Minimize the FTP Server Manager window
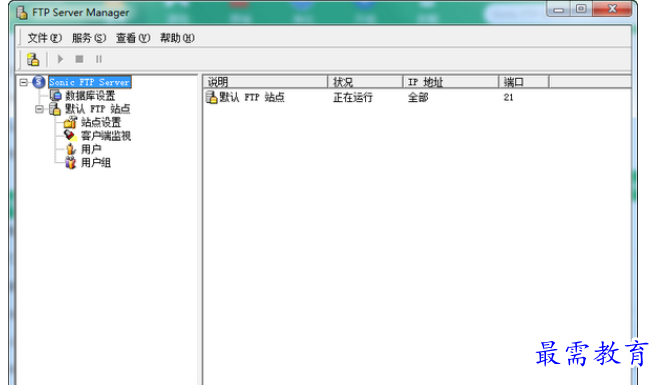 (559, 9)
